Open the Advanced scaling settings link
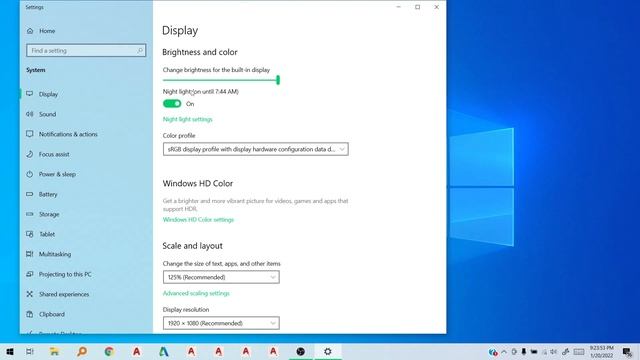This screenshot has width=640, height=360. click(196, 293)
